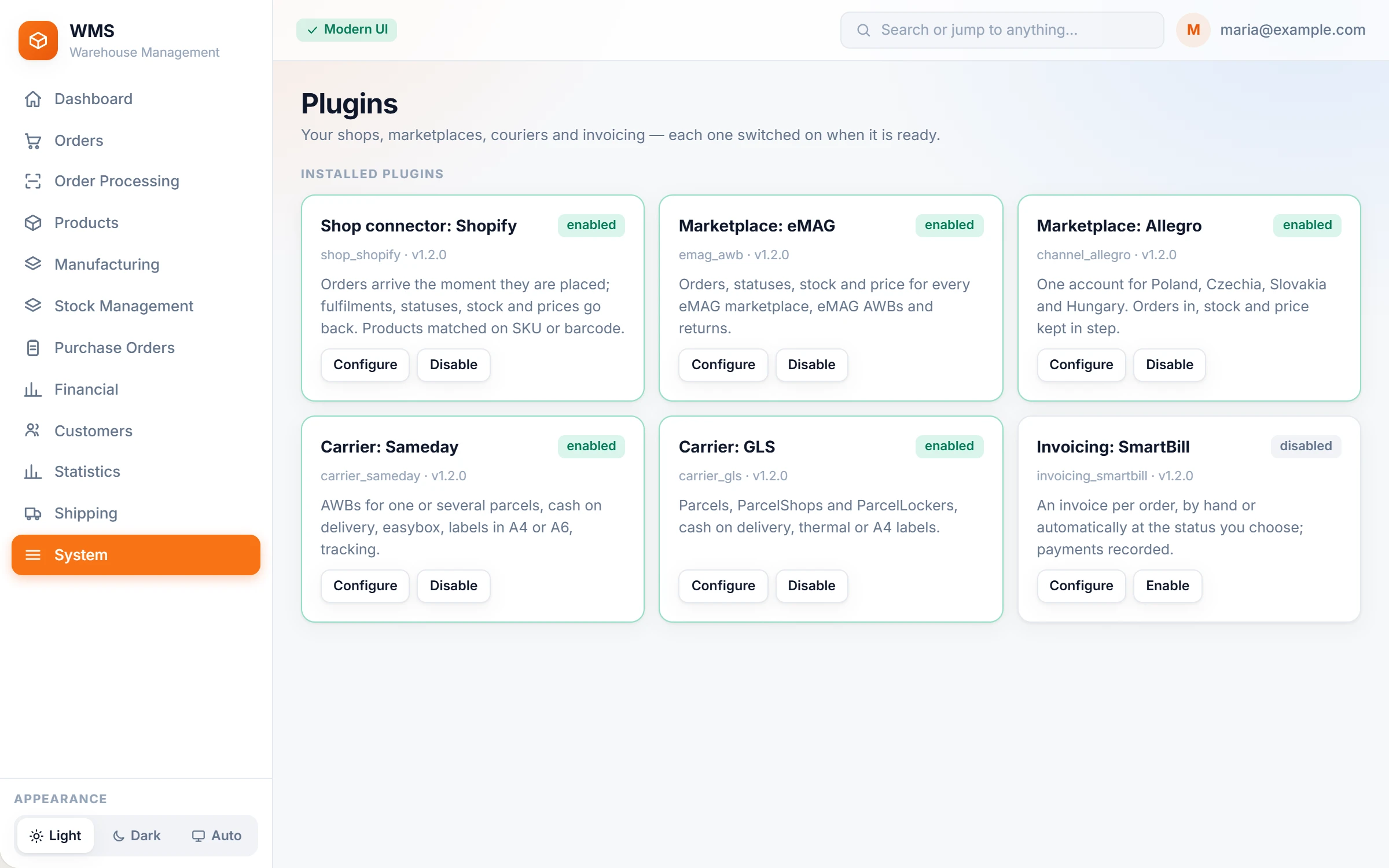Click the Plugins page title
This screenshot has width=1389, height=868.
[350, 104]
